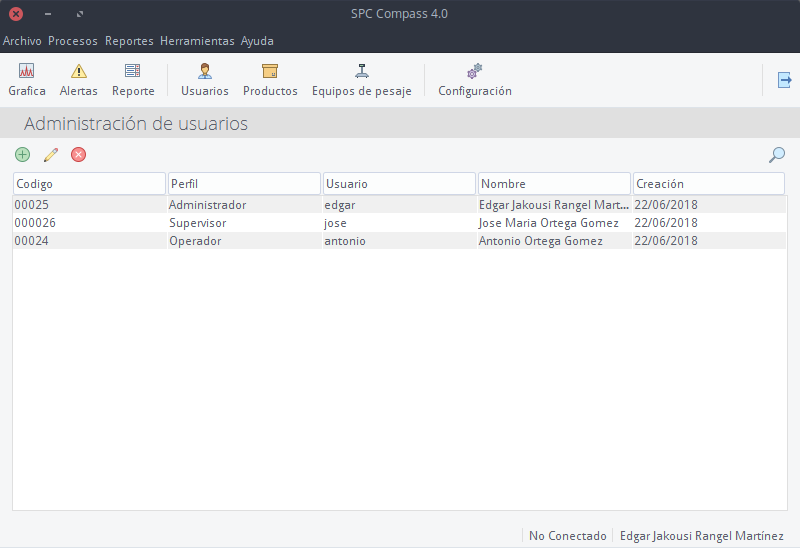Open the Configuración gears icon
The height and width of the screenshot is (548, 800).
(x=475, y=80)
